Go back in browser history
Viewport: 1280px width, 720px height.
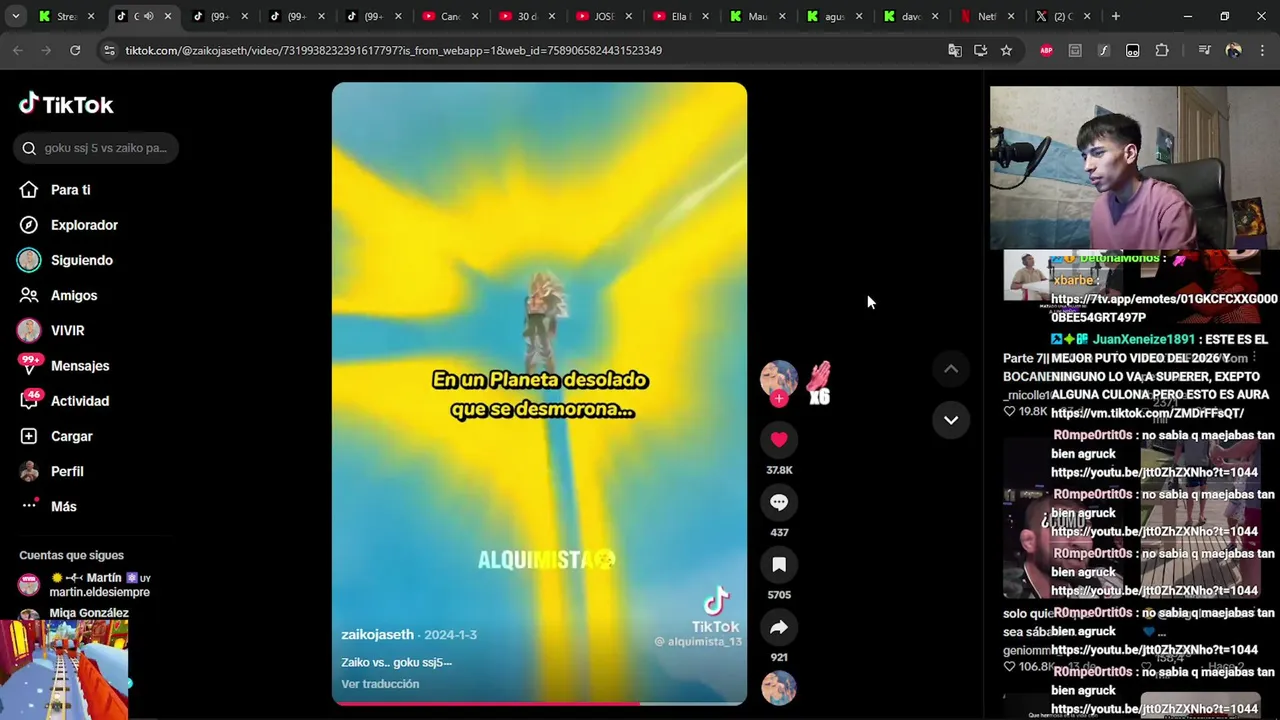pyautogui.click(x=18, y=50)
